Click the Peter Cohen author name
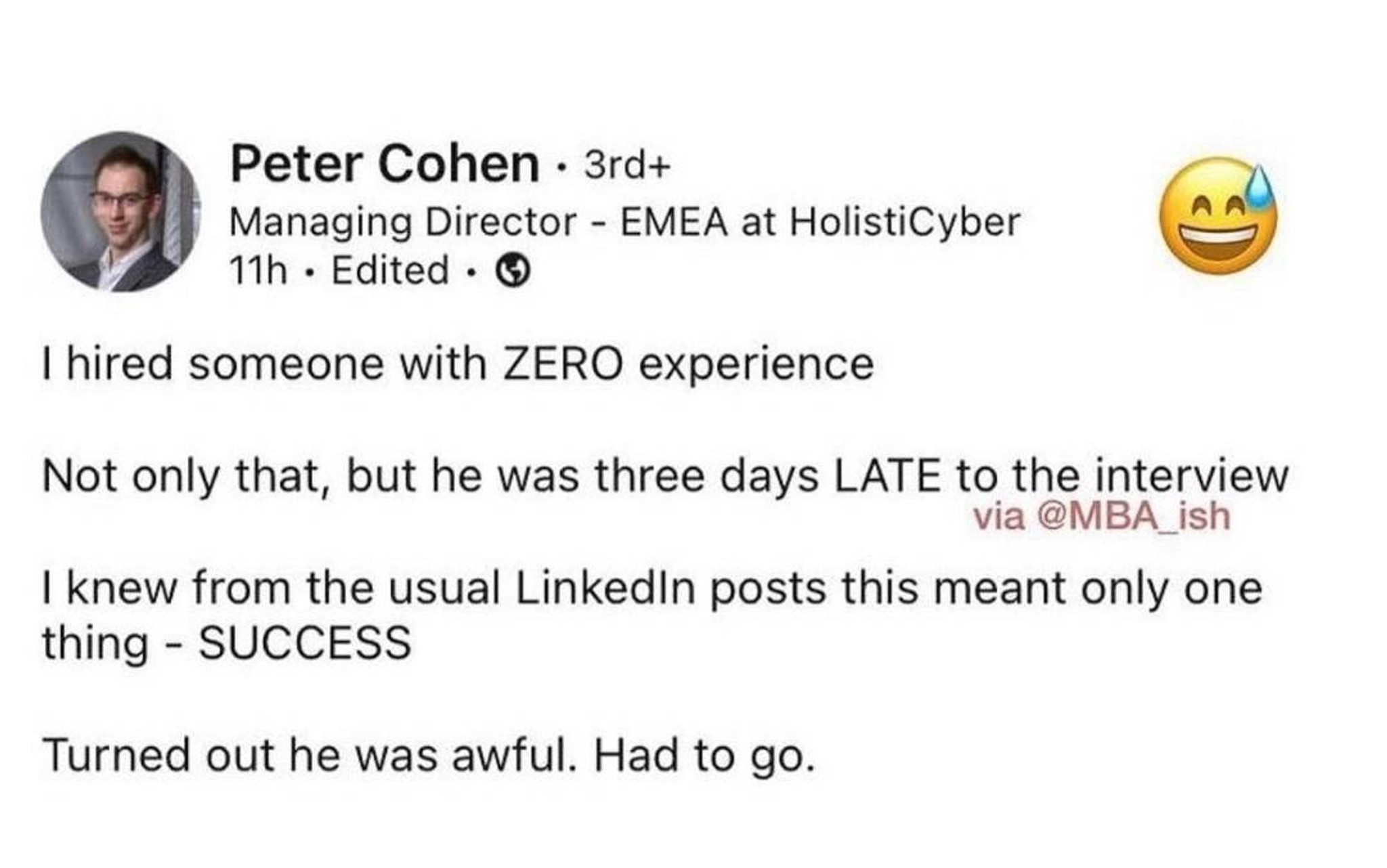Image resolution: width=1387 pixels, height=868 pixels. 385,164
